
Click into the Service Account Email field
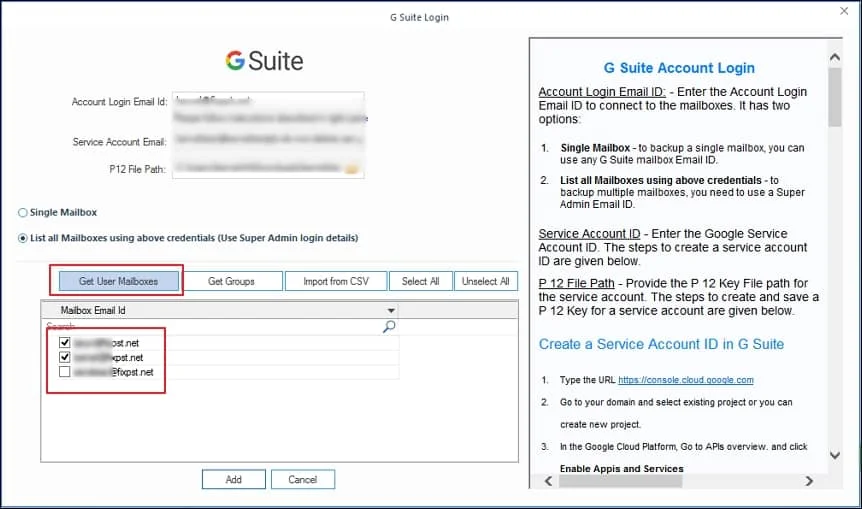pos(268,141)
